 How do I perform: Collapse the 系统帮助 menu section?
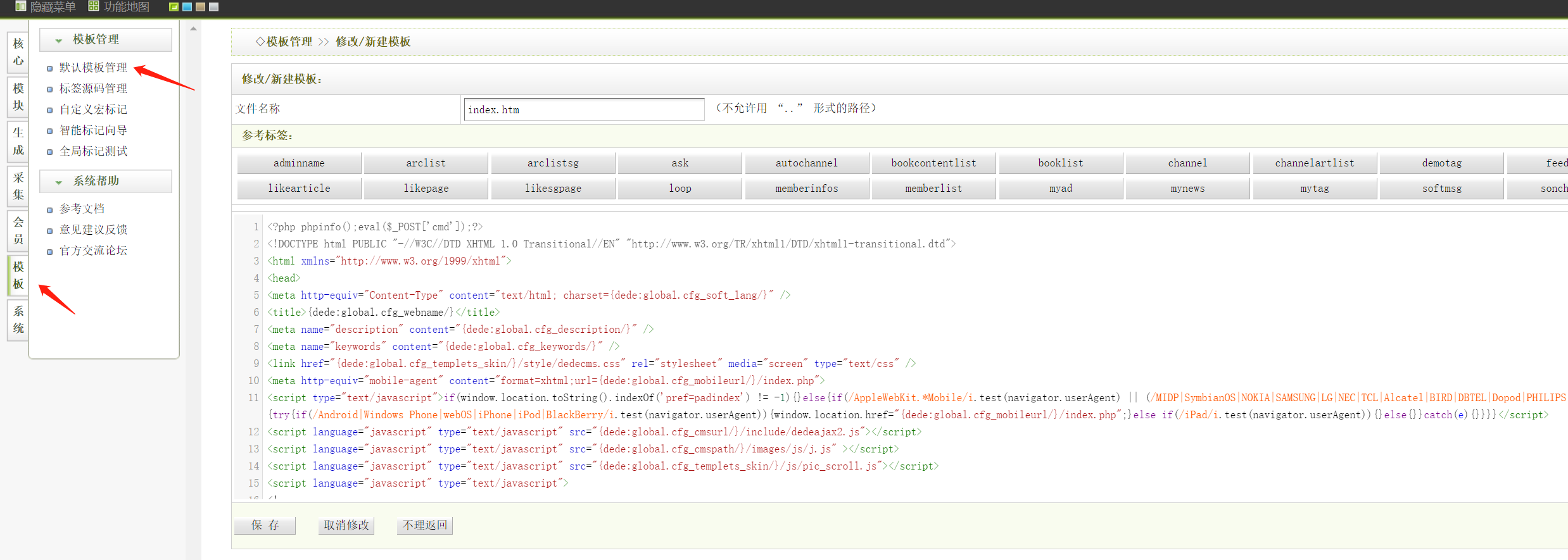point(105,181)
